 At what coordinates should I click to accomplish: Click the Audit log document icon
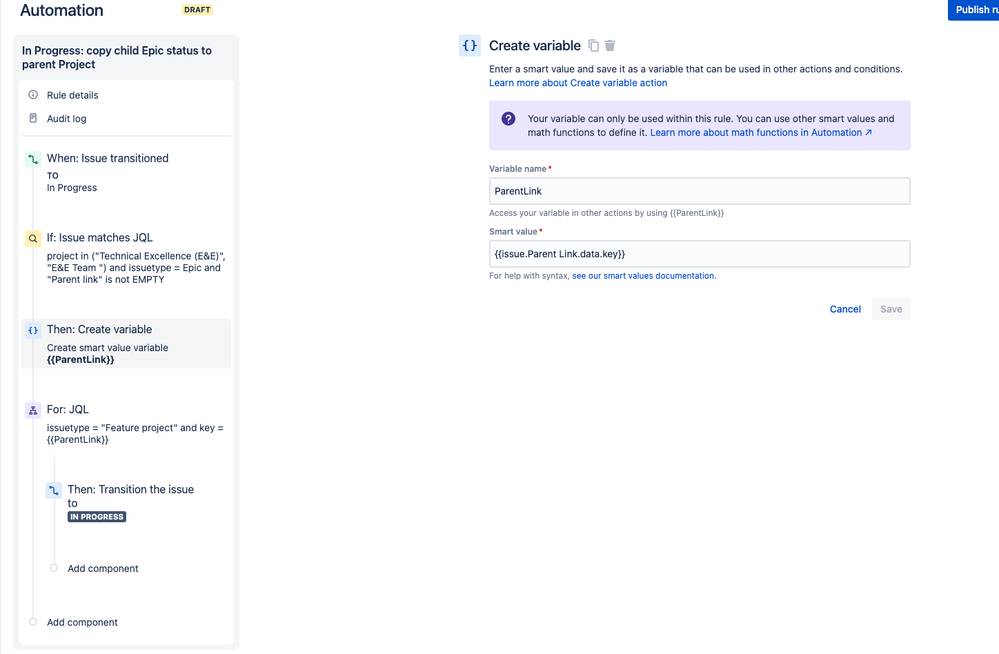point(34,118)
